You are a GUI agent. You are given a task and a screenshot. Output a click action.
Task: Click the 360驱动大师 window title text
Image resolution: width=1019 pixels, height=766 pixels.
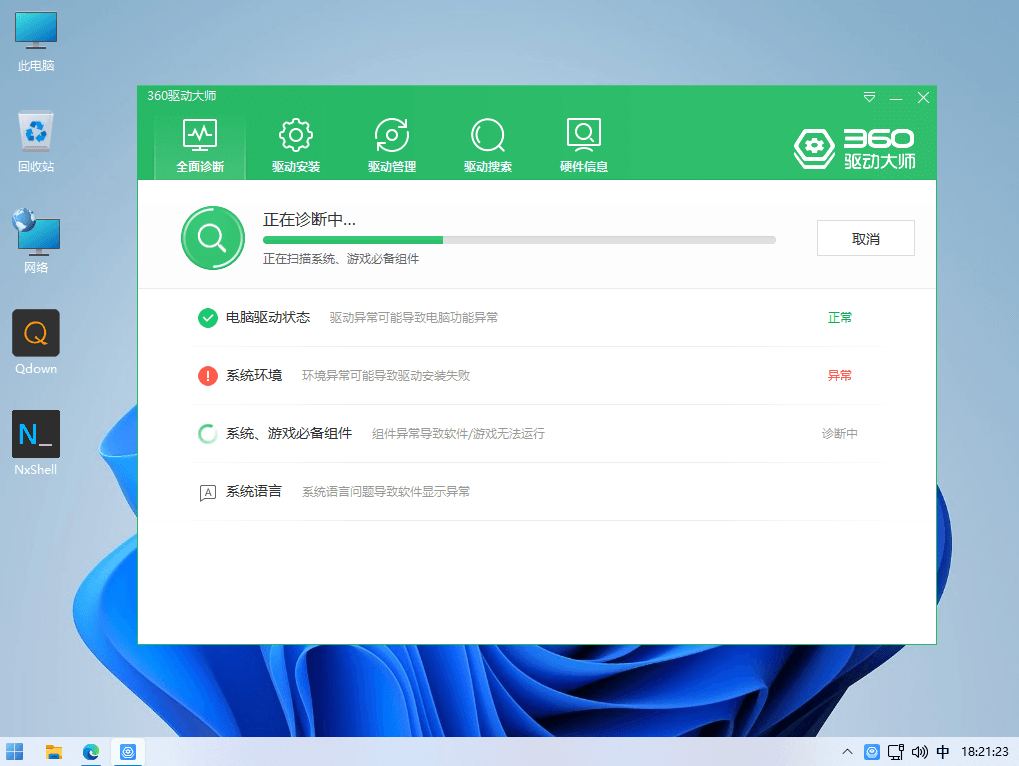click(181, 96)
